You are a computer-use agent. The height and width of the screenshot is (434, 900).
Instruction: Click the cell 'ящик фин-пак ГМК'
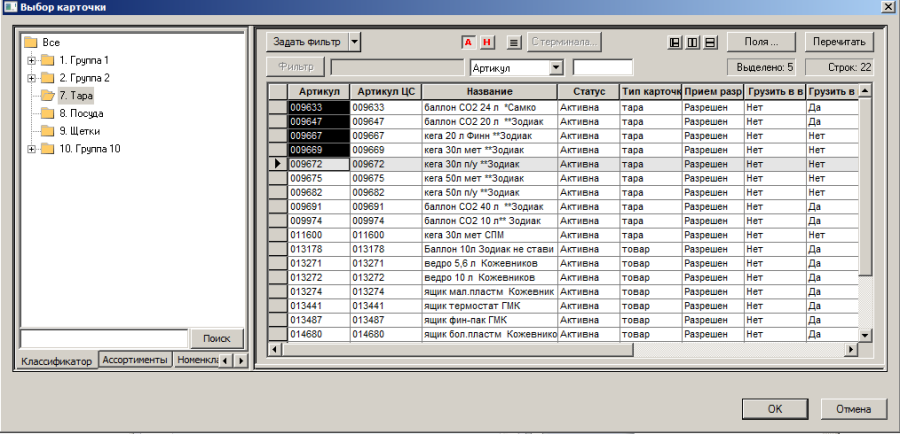point(490,320)
